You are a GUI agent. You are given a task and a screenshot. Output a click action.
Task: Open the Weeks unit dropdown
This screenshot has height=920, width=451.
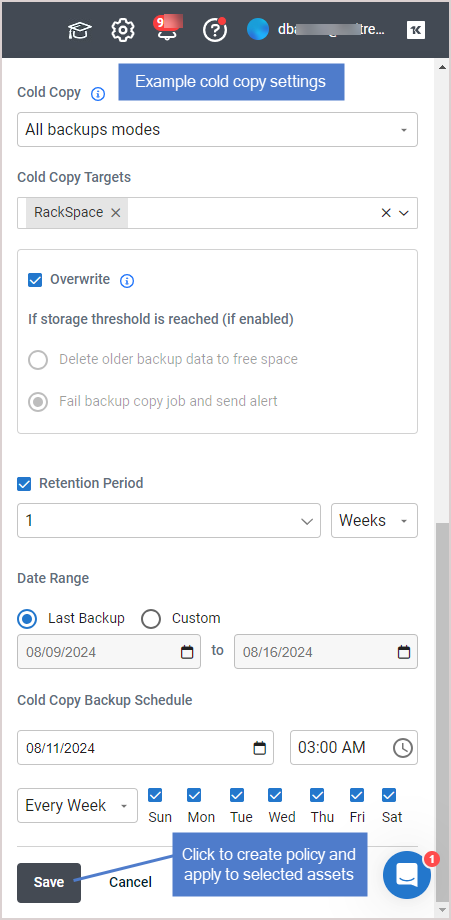pos(374,520)
